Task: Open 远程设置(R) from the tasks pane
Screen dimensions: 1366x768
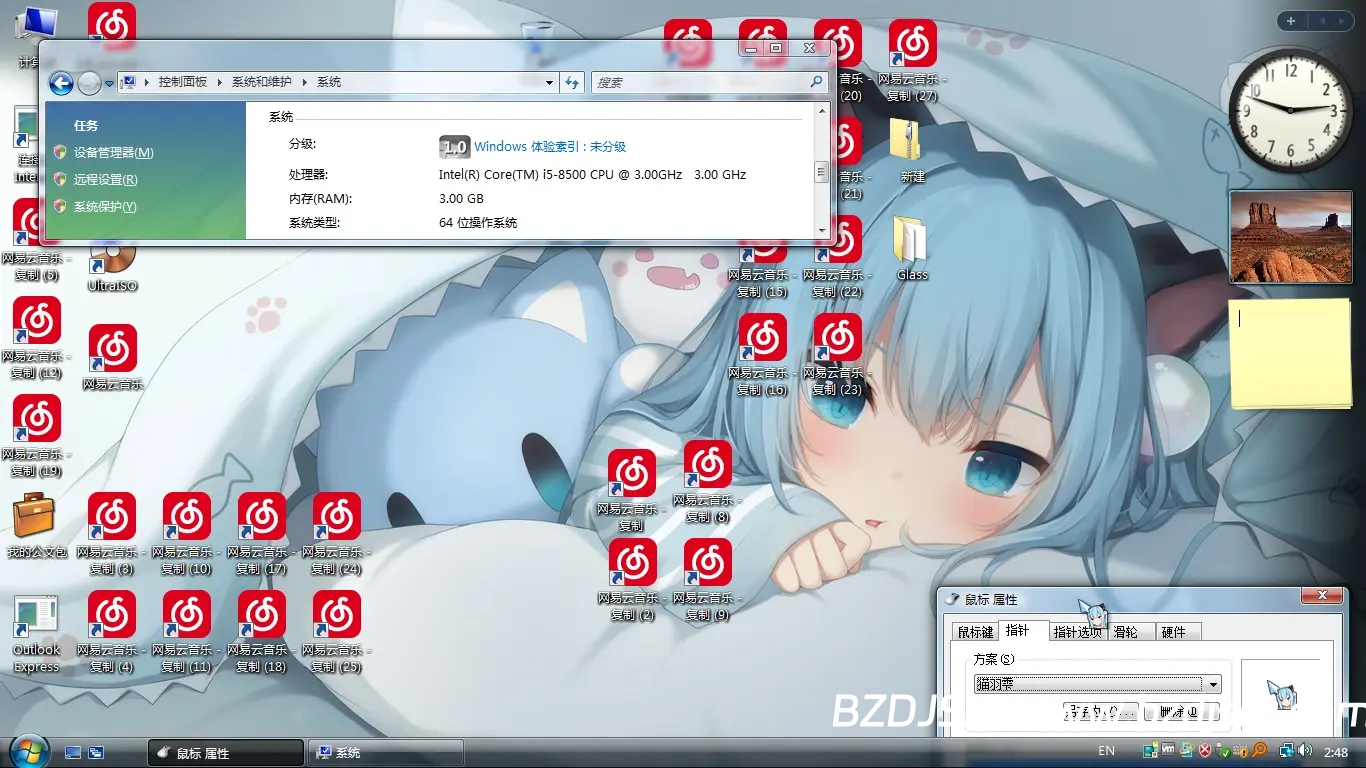Action: tap(105, 180)
